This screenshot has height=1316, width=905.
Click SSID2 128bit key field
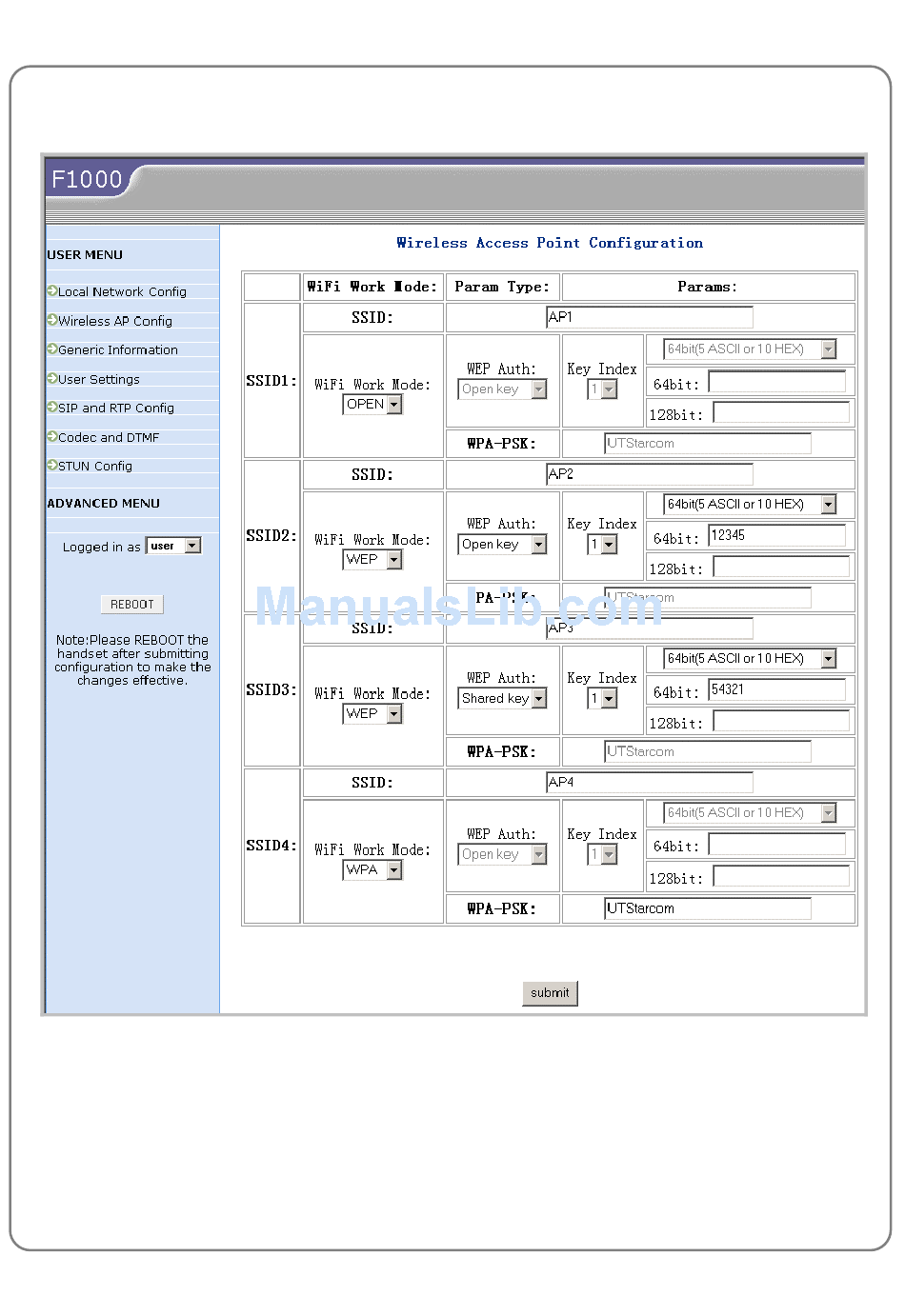[x=781, y=568]
